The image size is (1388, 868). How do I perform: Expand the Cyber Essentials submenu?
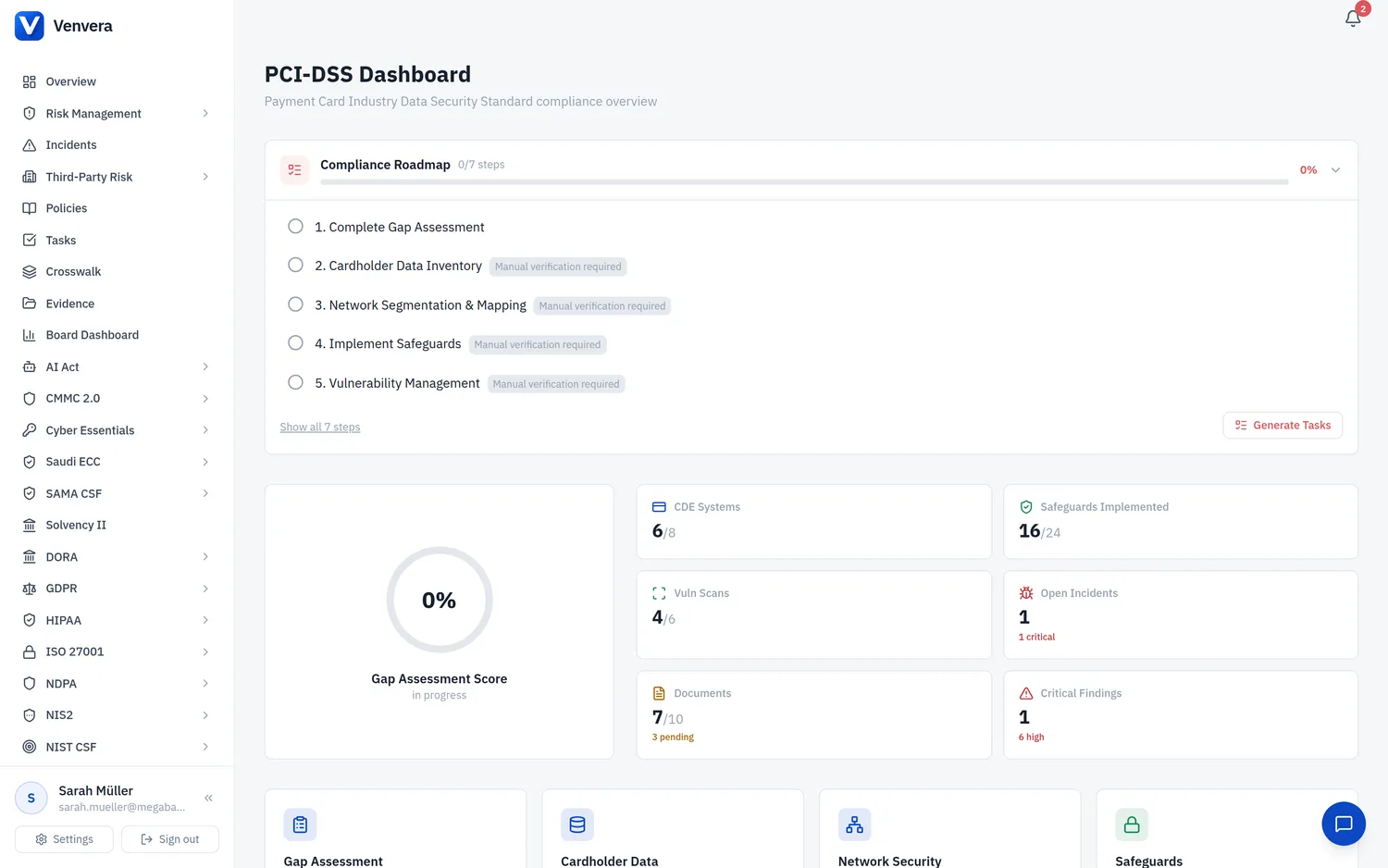205,430
